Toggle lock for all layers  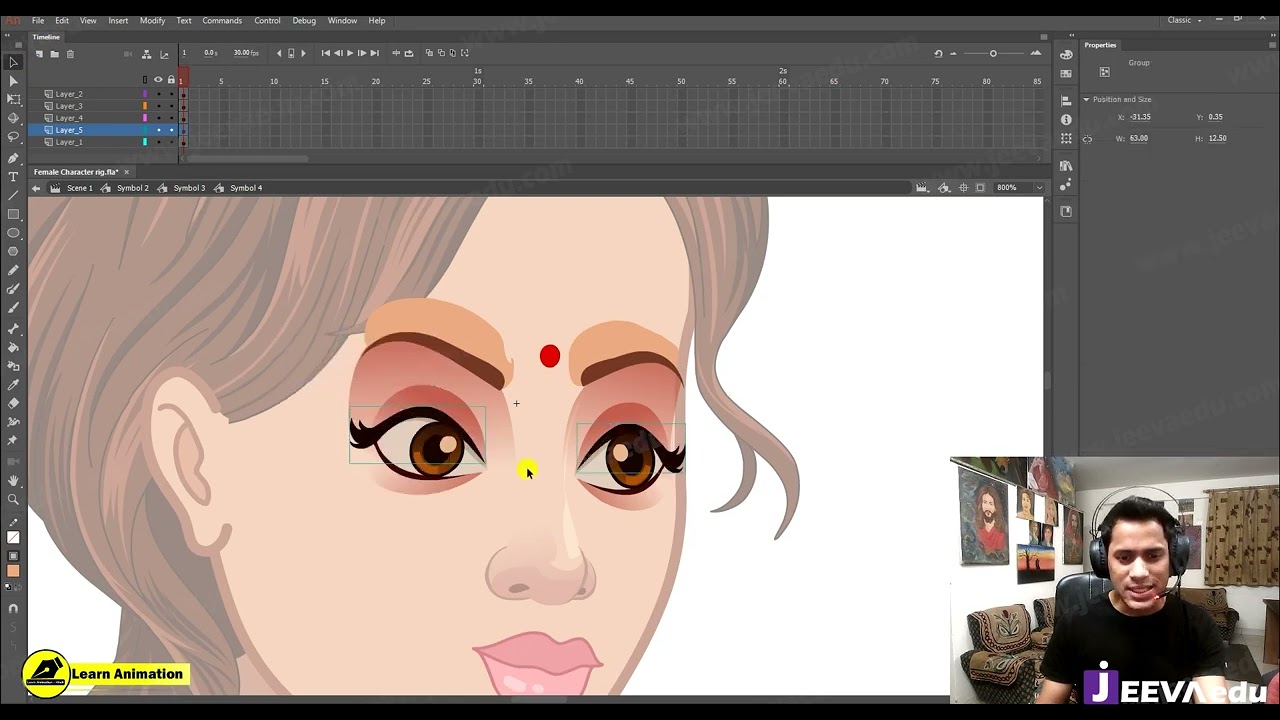(x=171, y=80)
